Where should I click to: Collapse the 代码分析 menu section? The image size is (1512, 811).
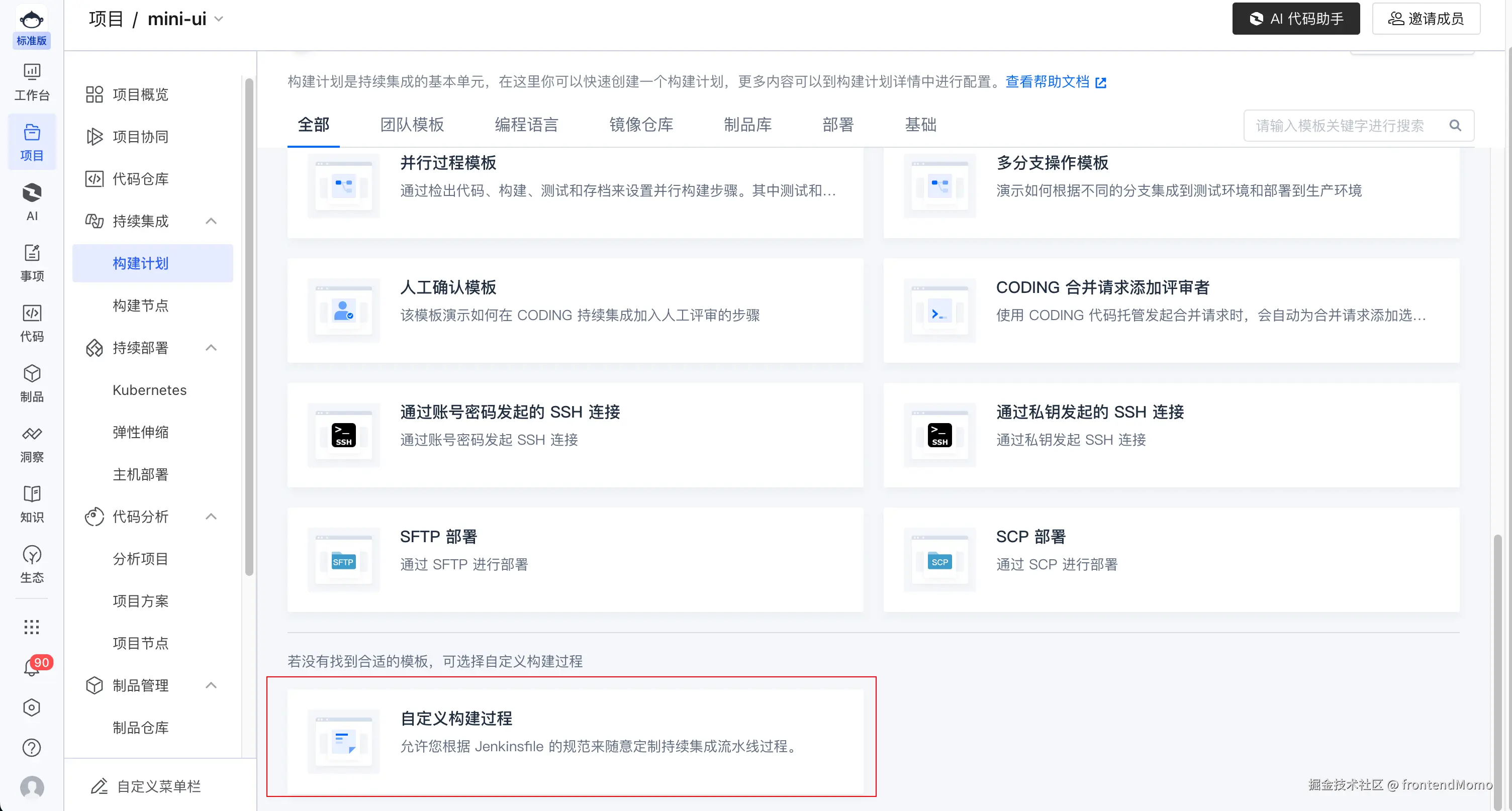(211, 516)
